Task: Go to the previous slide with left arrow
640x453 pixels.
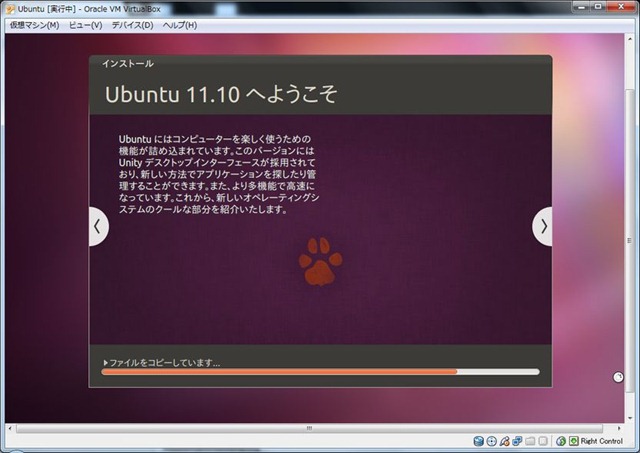Action: pyautogui.click(x=97, y=226)
